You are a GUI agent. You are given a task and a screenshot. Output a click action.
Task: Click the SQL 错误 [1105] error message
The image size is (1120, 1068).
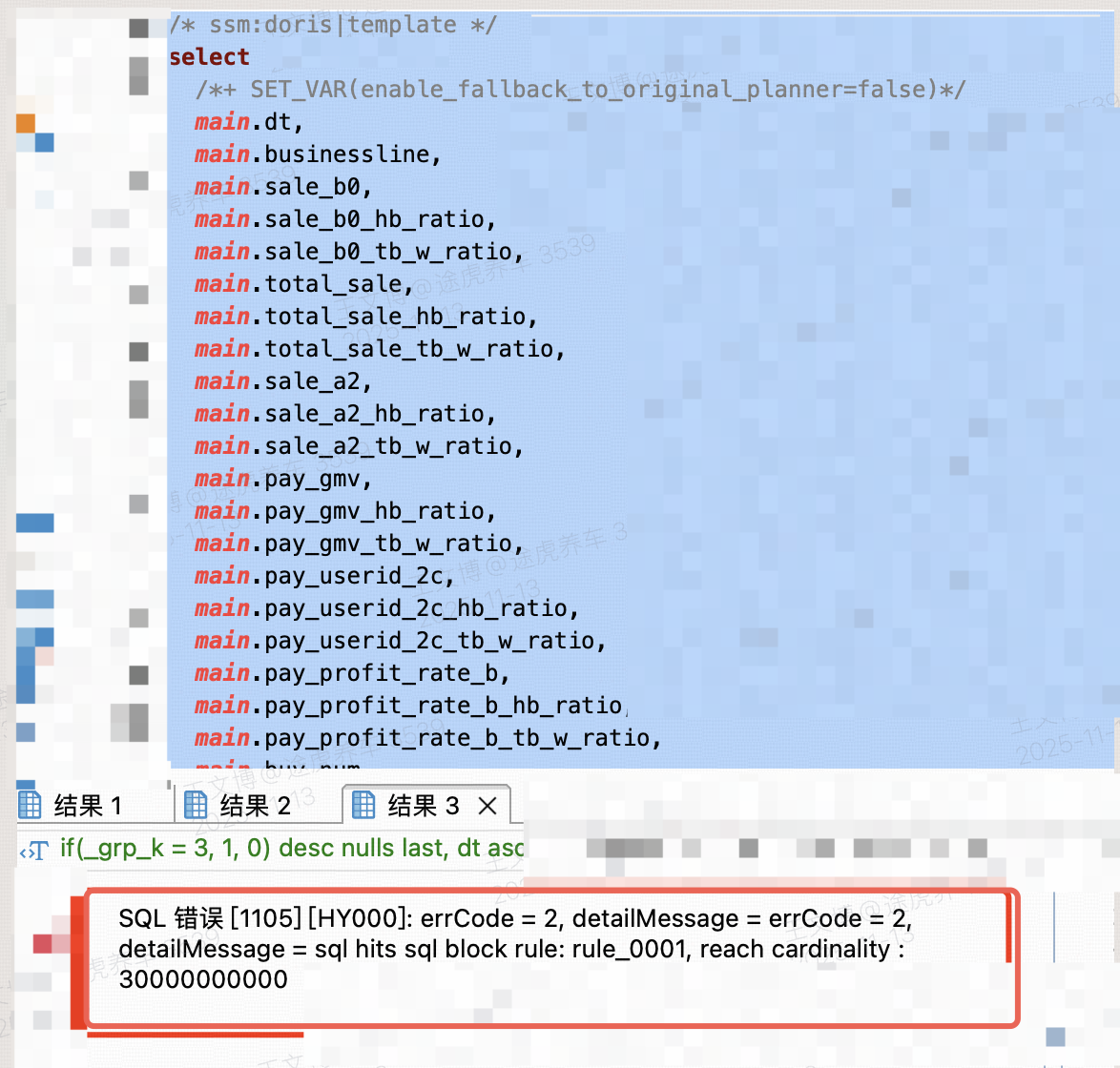515,949
